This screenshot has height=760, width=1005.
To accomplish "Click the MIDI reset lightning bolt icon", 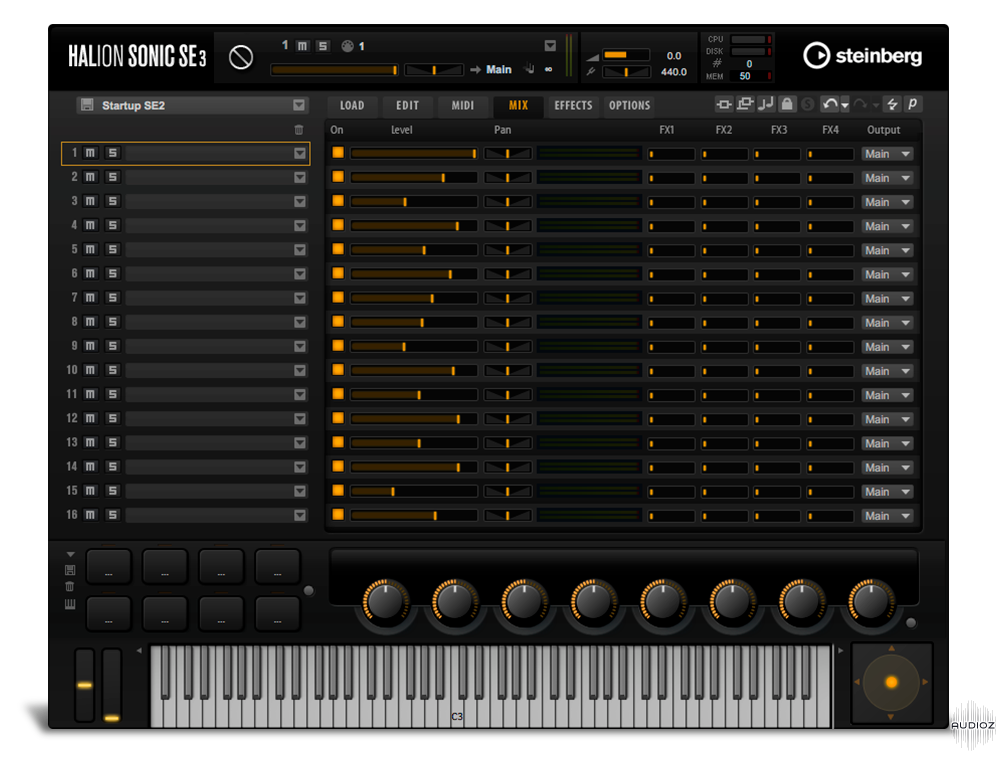I will 893,105.
